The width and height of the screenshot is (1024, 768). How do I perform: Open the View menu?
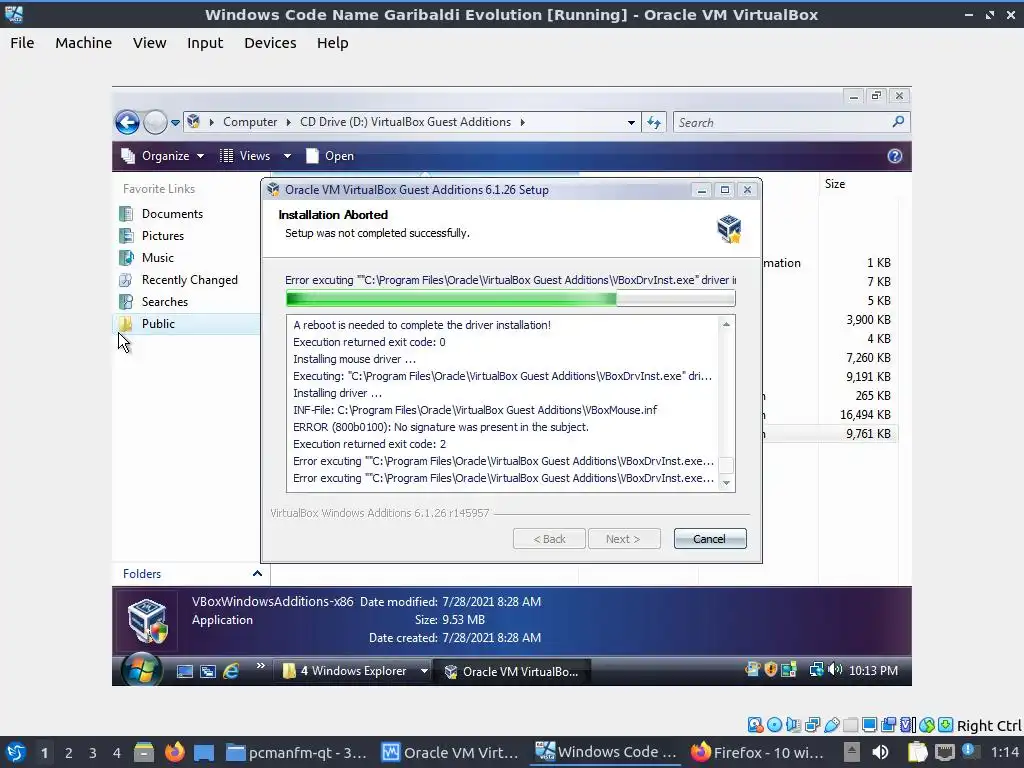[150, 43]
